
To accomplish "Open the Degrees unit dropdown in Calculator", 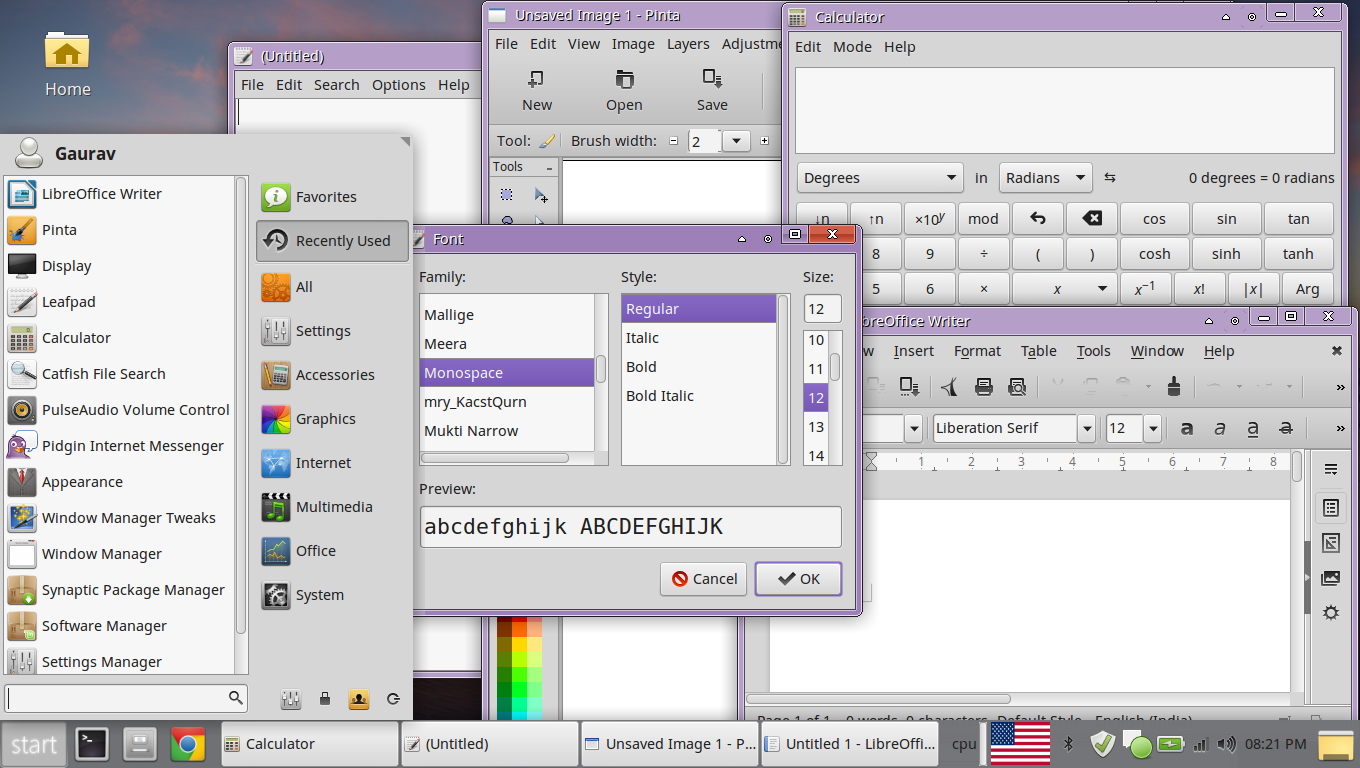I will [x=880, y=178].
